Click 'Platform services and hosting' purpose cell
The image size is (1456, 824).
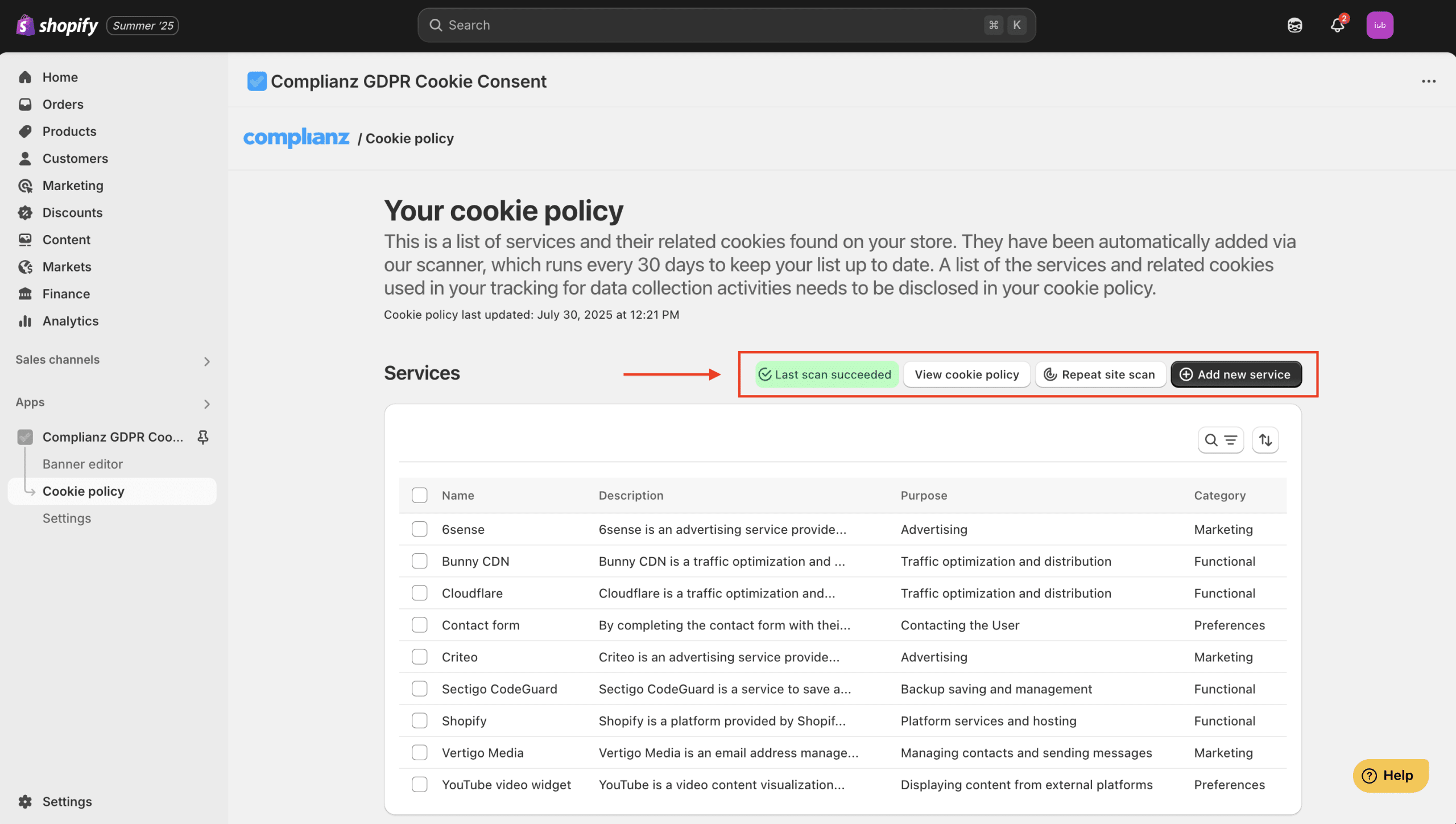point(988,720)
